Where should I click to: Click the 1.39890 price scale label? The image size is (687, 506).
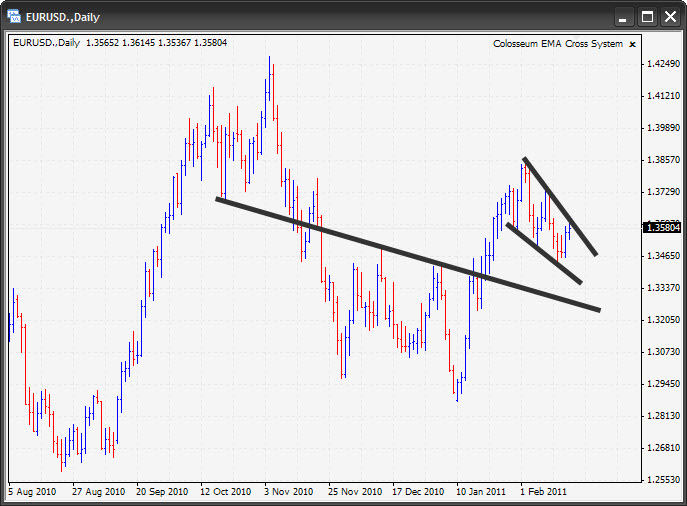(663, 127)
